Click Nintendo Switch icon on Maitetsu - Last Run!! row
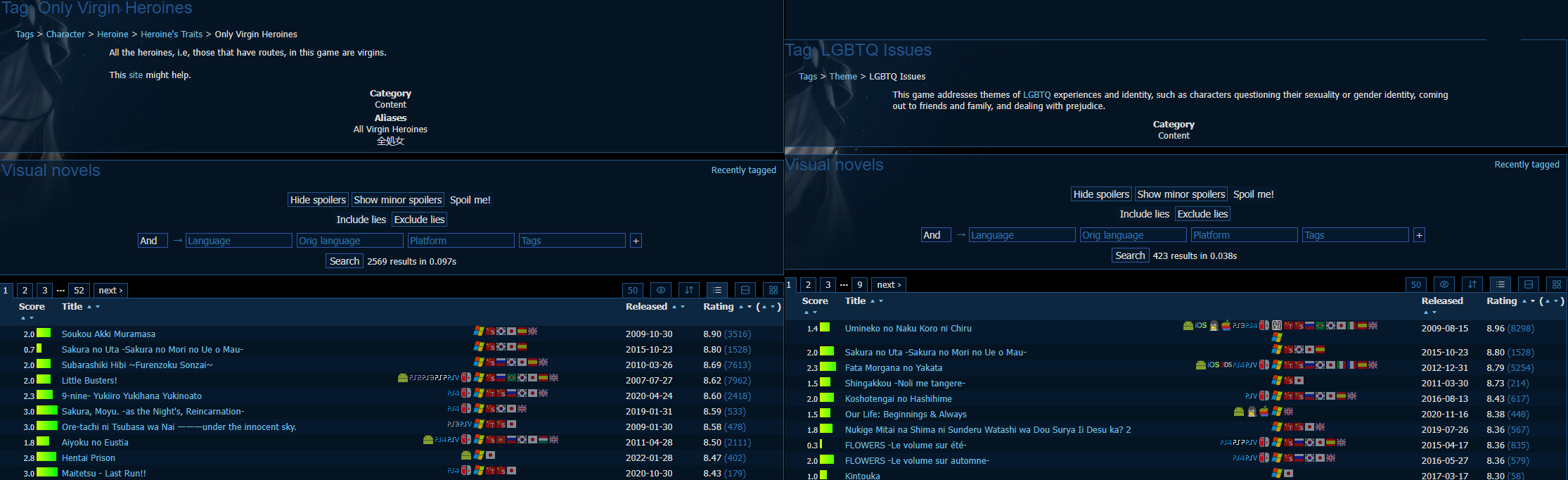The width and height of the screenshot is (1568, 480). pos(466,470)
